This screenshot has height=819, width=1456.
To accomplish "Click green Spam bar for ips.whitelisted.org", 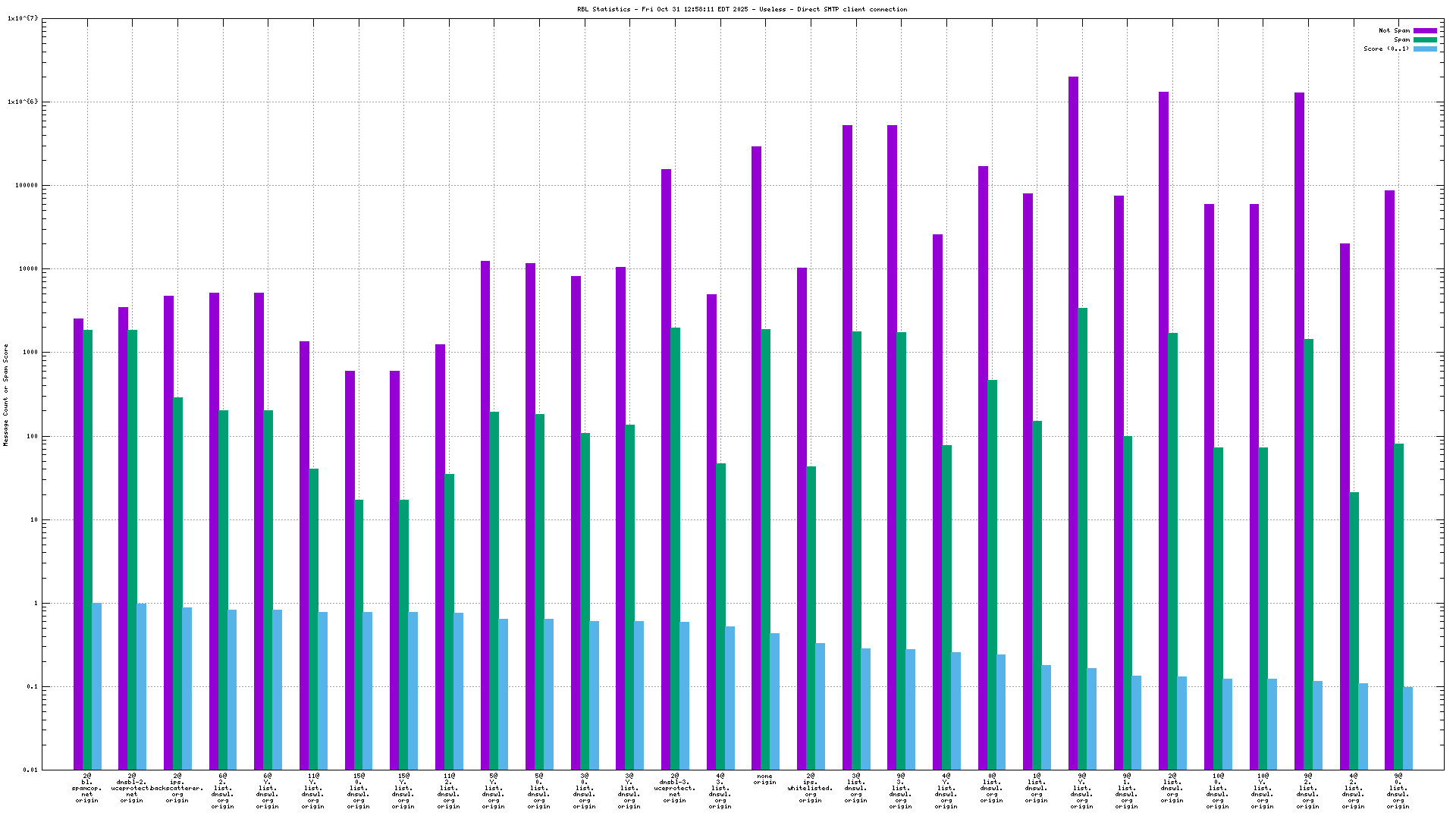I will click(x=811, y=618).
